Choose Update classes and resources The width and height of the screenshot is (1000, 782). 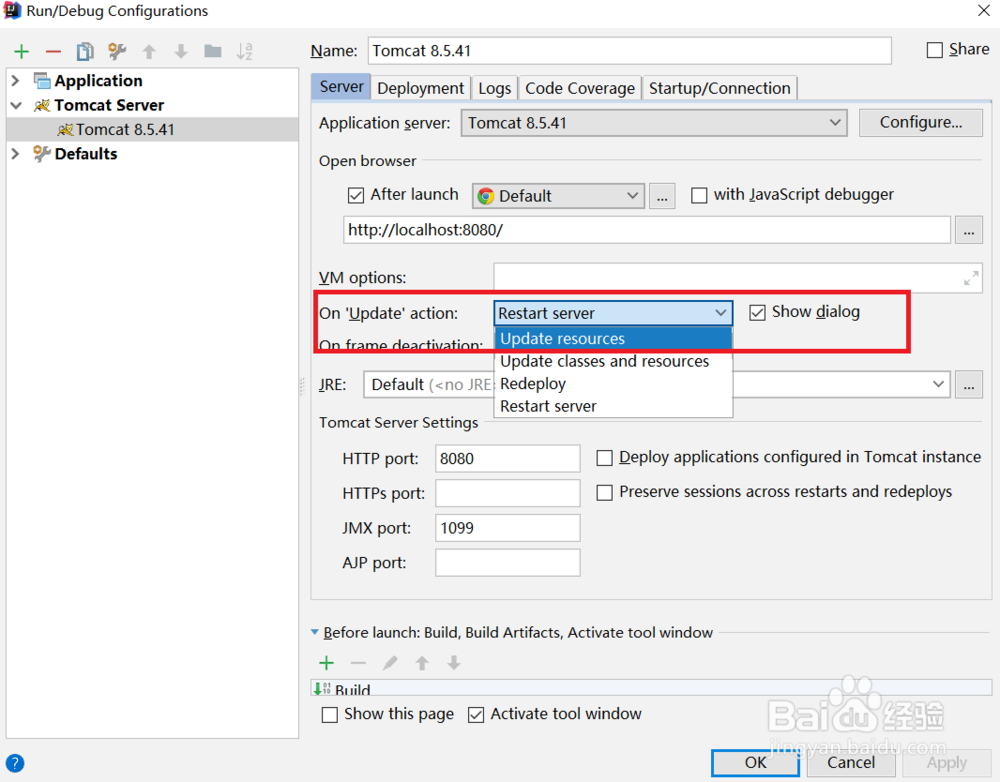click(613, 362)
